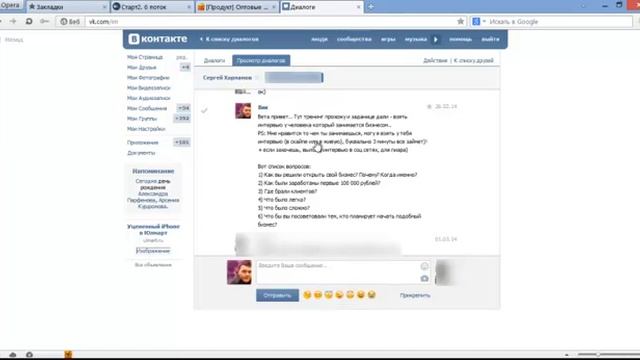Mark message important with the star icon

pyautogui.click(x=429, y=107)
